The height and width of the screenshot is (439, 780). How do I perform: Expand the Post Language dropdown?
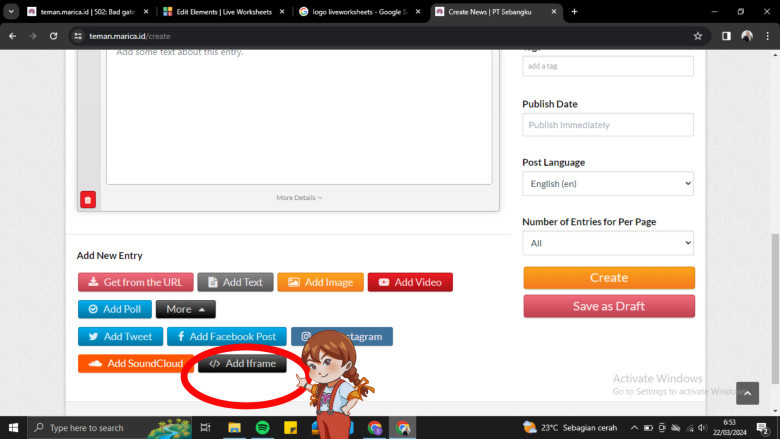[x=607, y=184]
